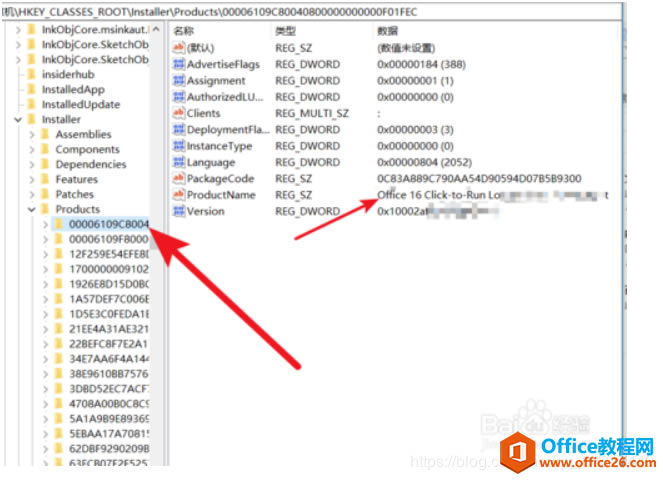Click the ProductName value name

221,195
